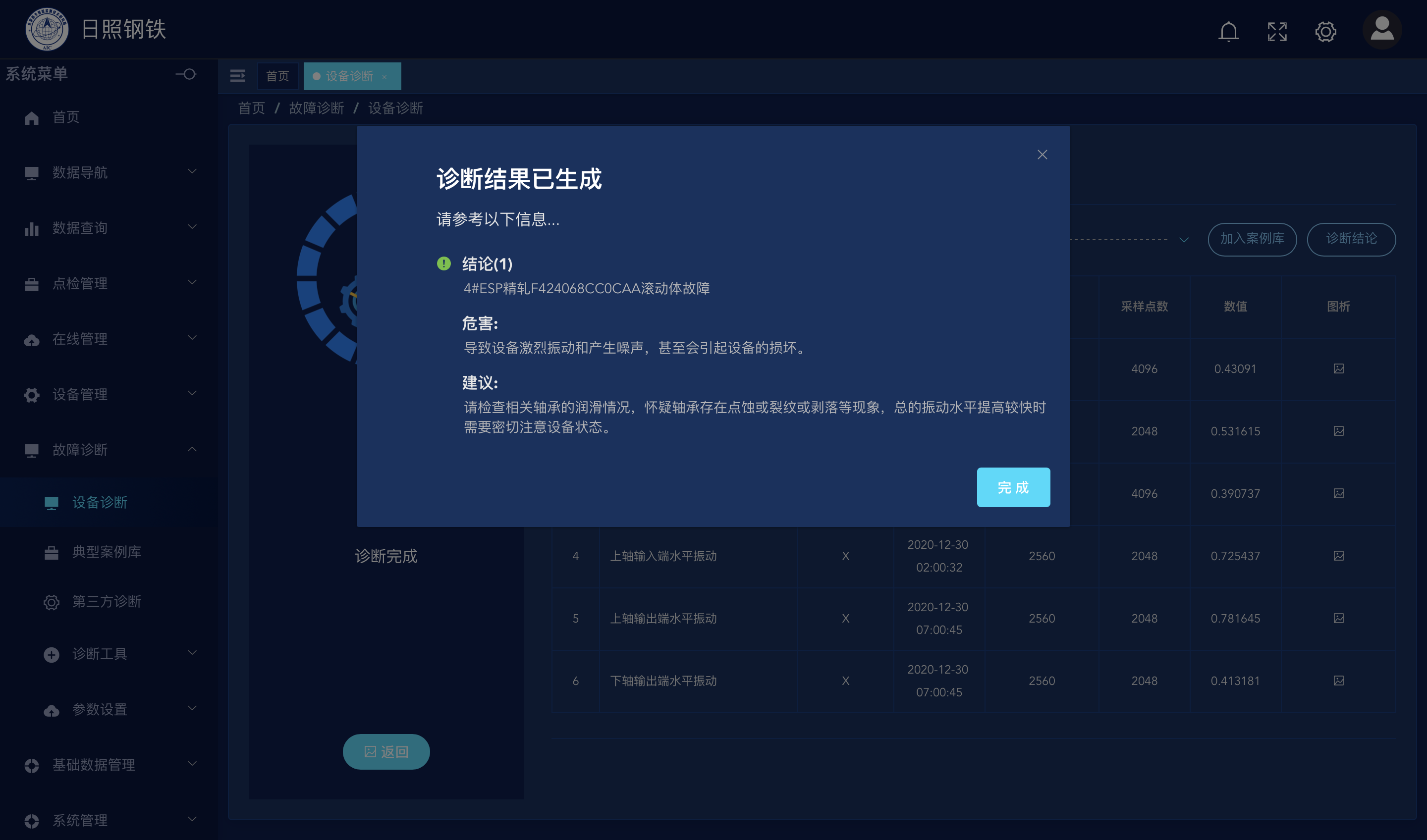
Task: Select the row 上轴输入端水平振动
Action: click(x=974, y=556)
